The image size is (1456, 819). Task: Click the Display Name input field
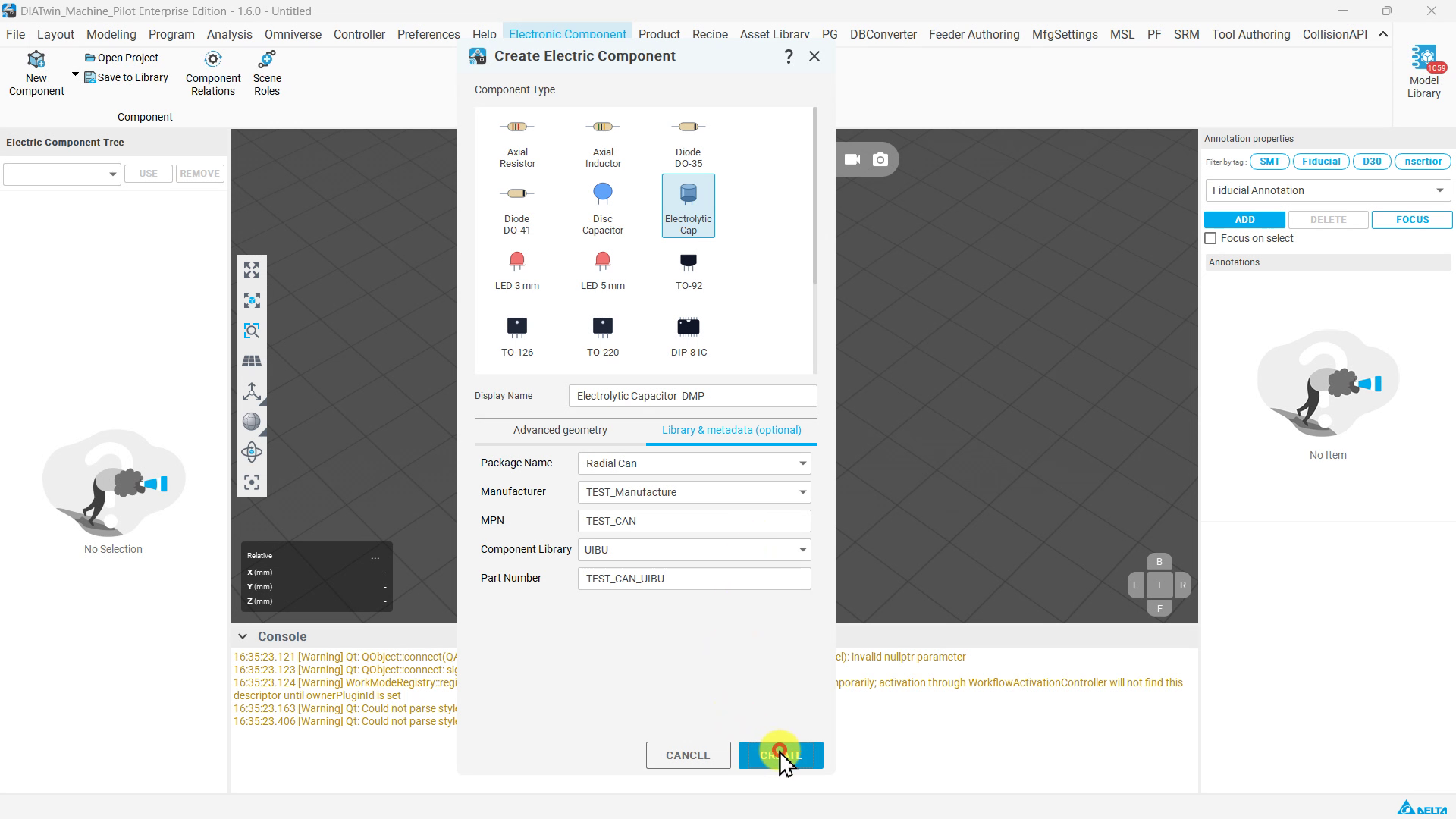693,396
